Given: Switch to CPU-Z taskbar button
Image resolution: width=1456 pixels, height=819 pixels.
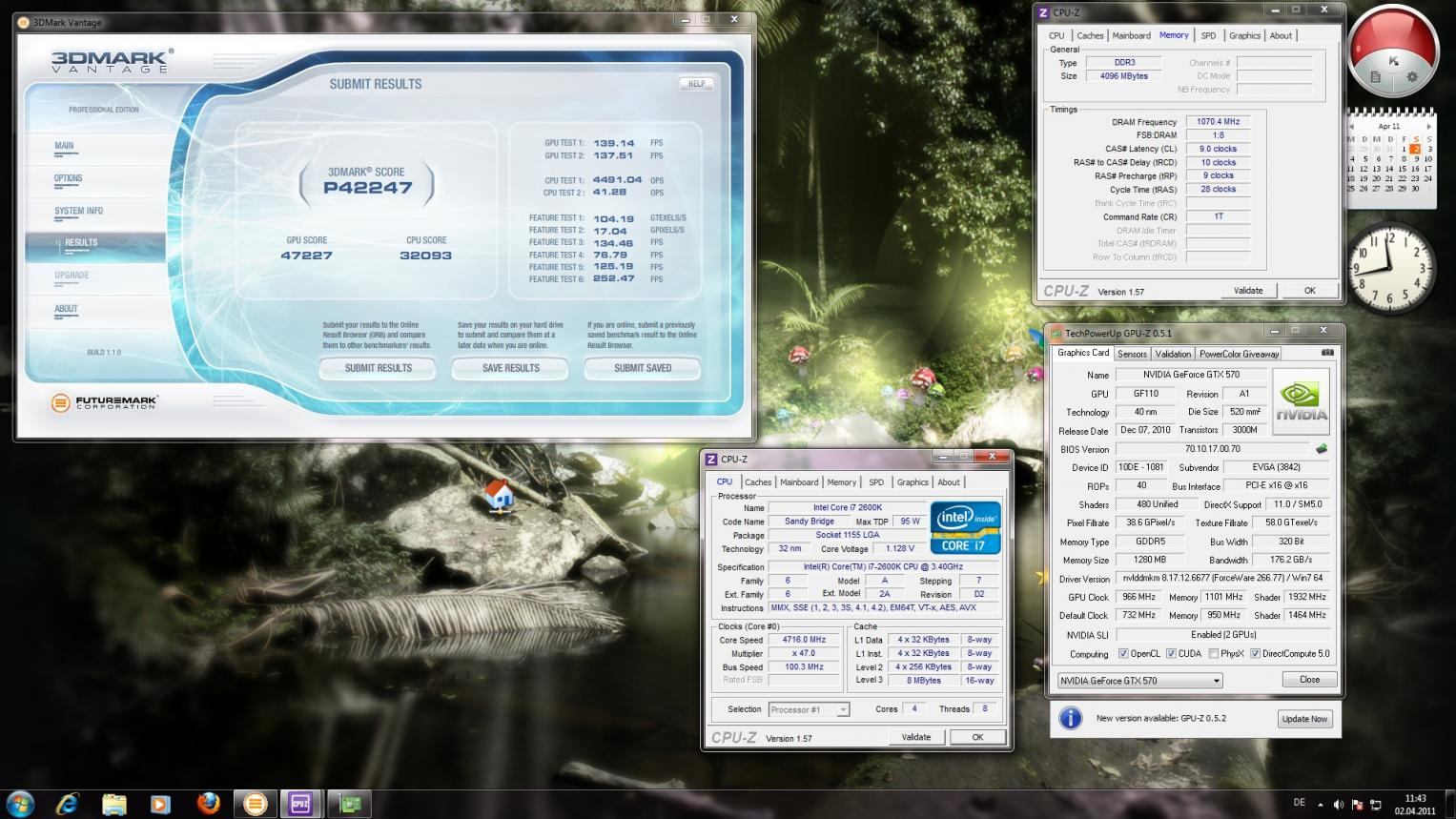Looking at the screenshot, I should [300, 804].
